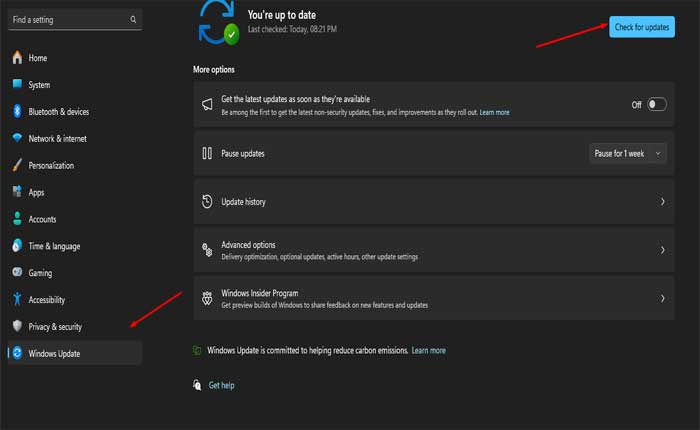Click the Windows Update sync icon in the sidebar

point(17,353)
